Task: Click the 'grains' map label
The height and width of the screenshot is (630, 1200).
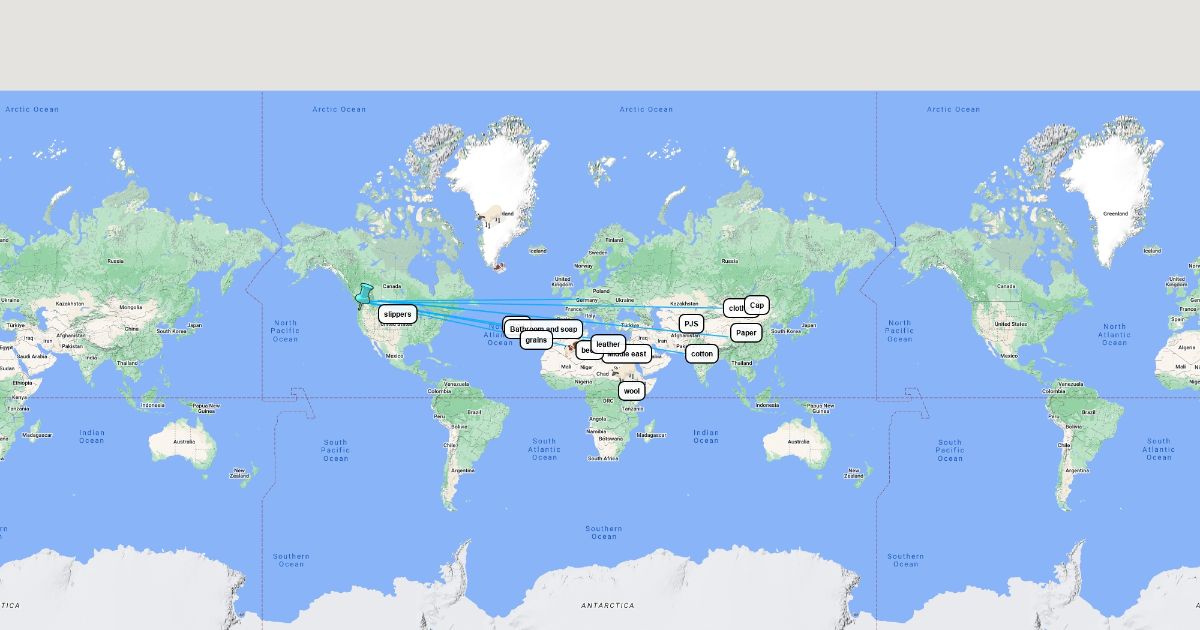Action: (x=536, y=340)
